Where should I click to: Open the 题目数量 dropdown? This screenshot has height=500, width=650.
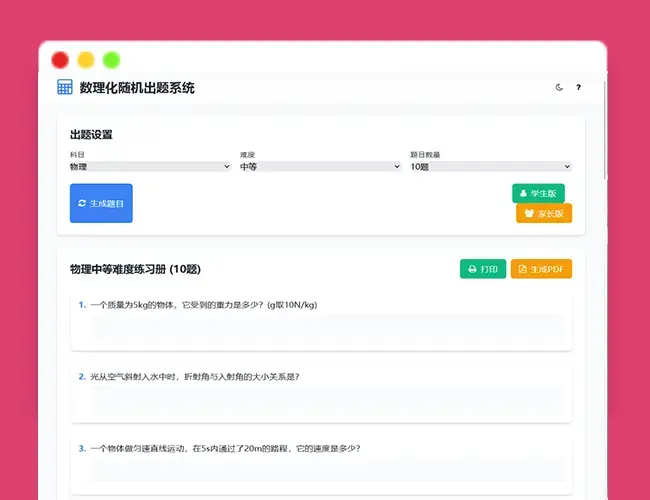coord(491,167)
